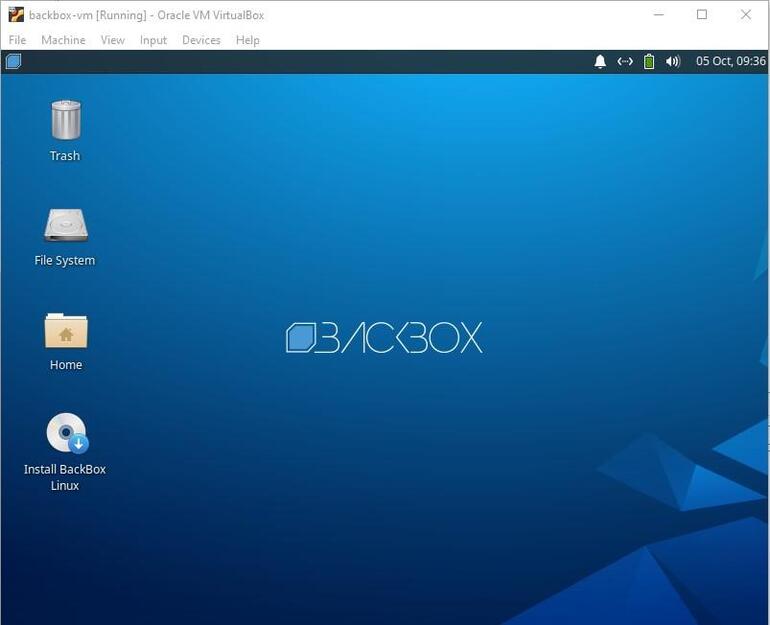770x625 pixels.
Task: Open the Input menu
Action: point(153,40)
